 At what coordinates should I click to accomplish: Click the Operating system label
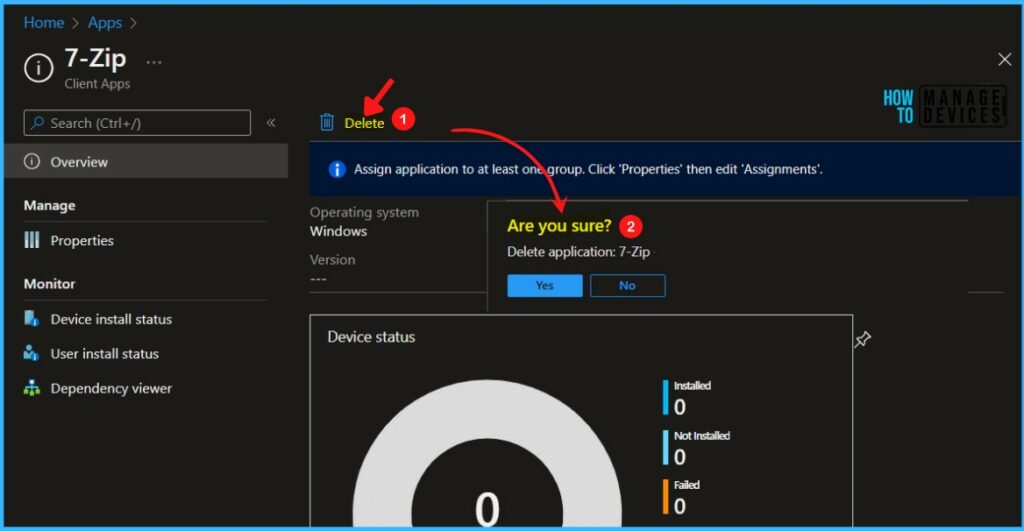pyautogui.click(x=364, y=212)
